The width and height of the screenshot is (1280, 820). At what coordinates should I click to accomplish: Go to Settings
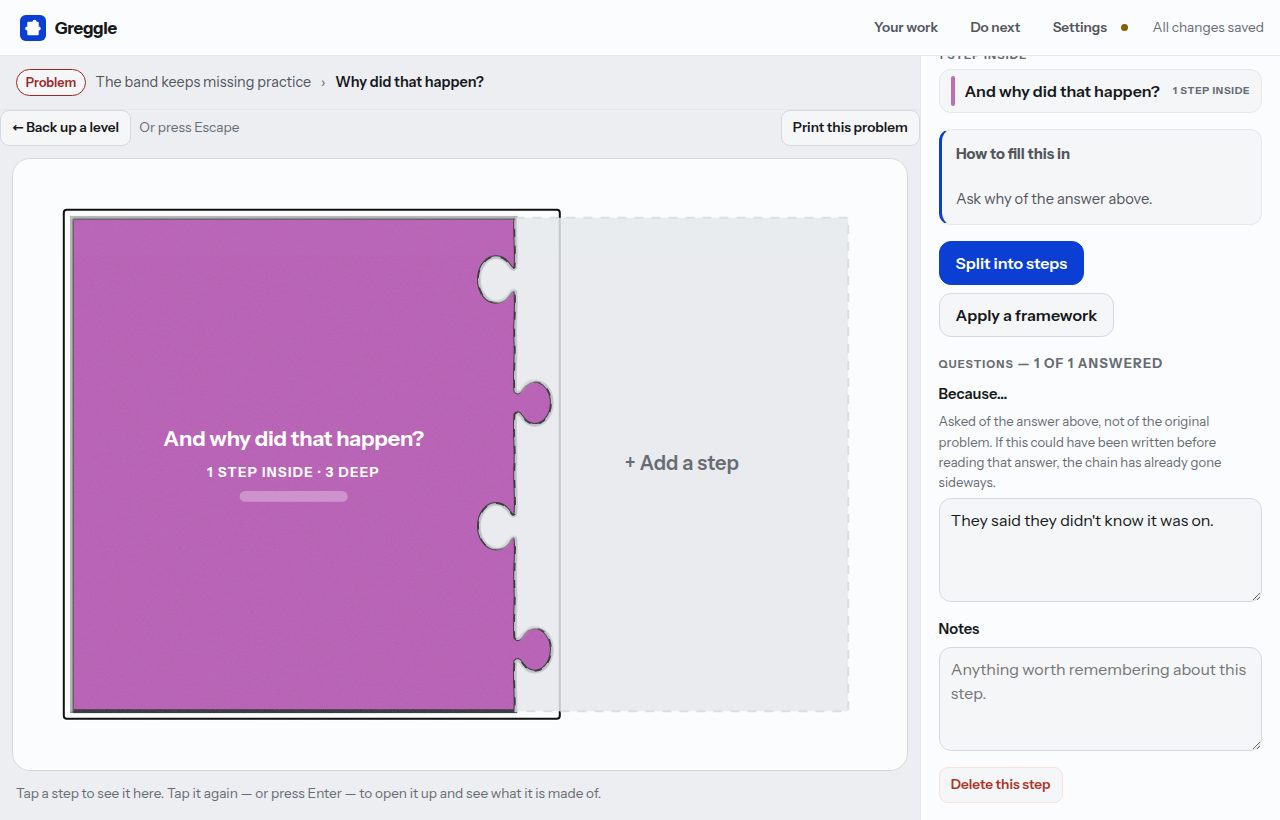click(x=1079, y=27)
